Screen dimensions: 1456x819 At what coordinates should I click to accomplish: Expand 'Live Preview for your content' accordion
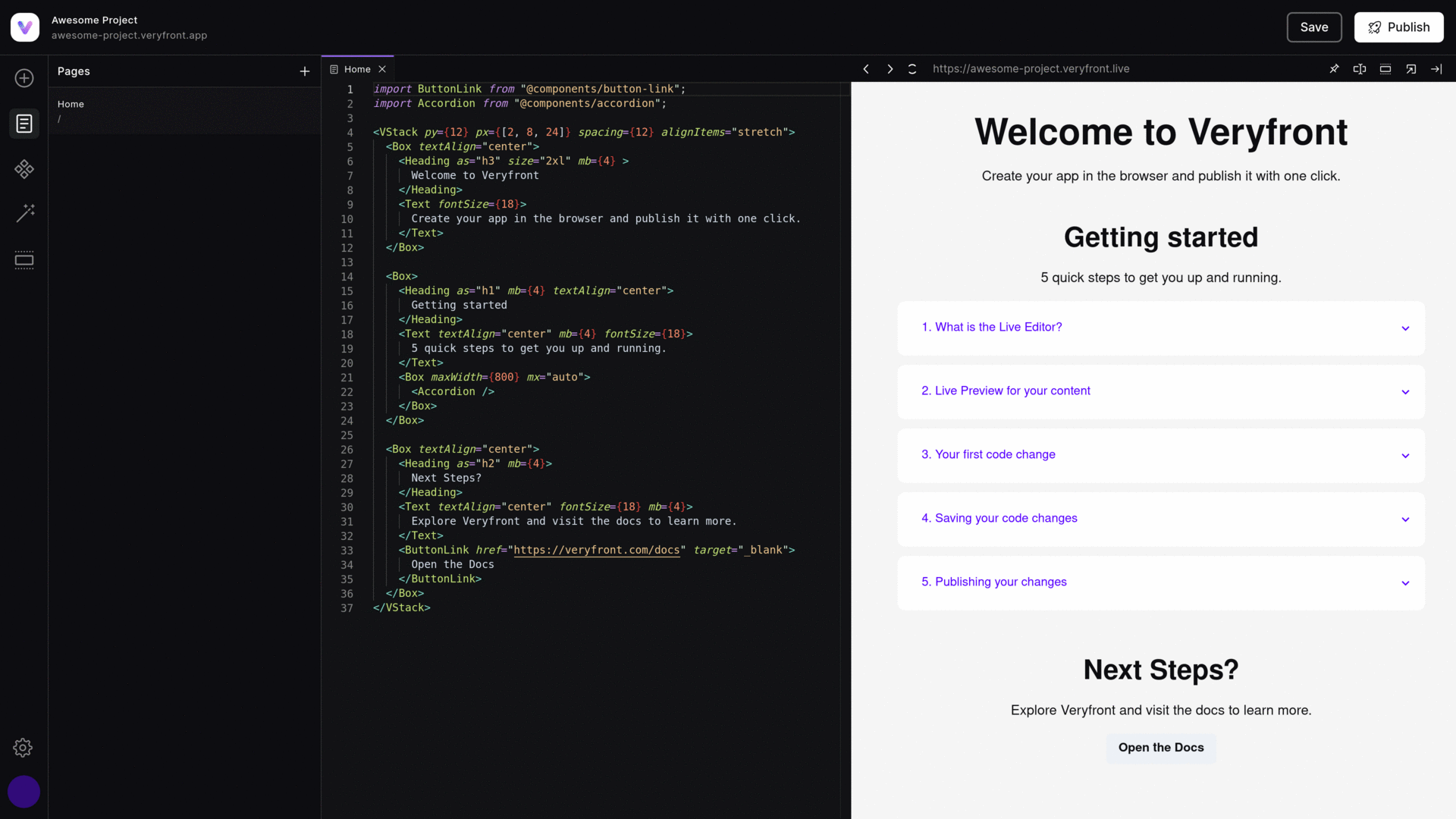1161,391
